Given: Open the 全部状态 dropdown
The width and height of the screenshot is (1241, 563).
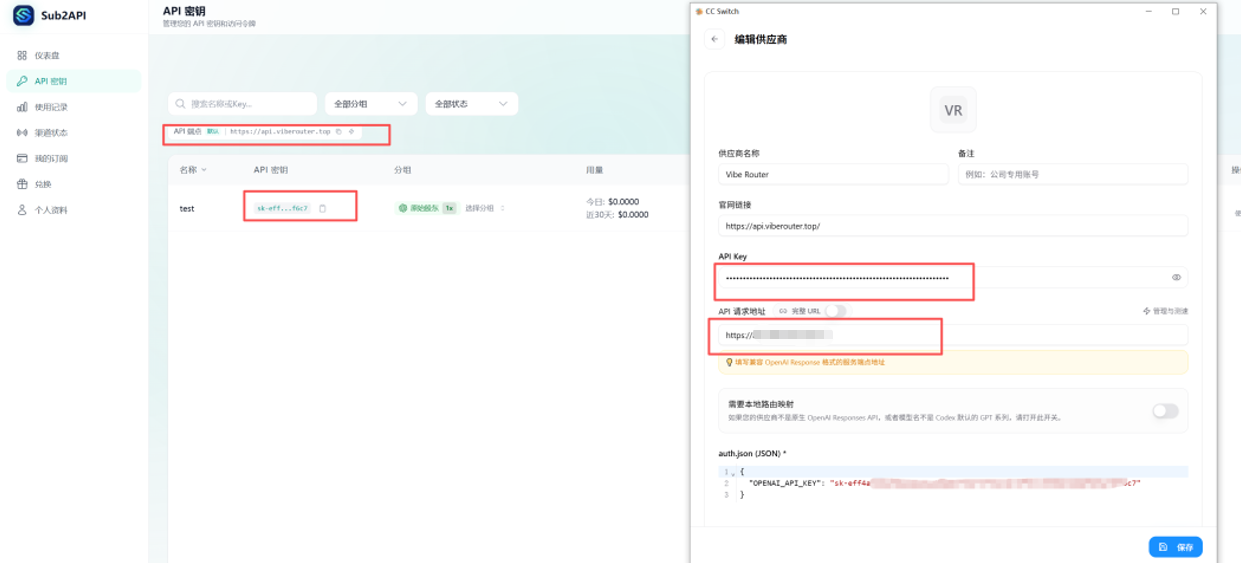Looking at the screenshot, I should coord(471,104).
